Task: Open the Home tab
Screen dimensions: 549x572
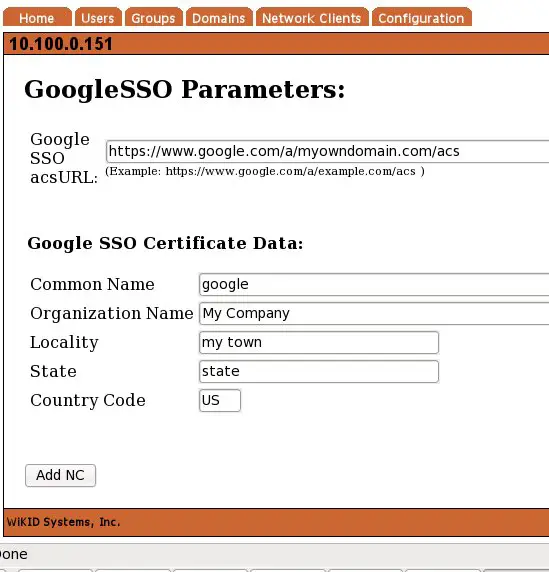Action: 37,17
